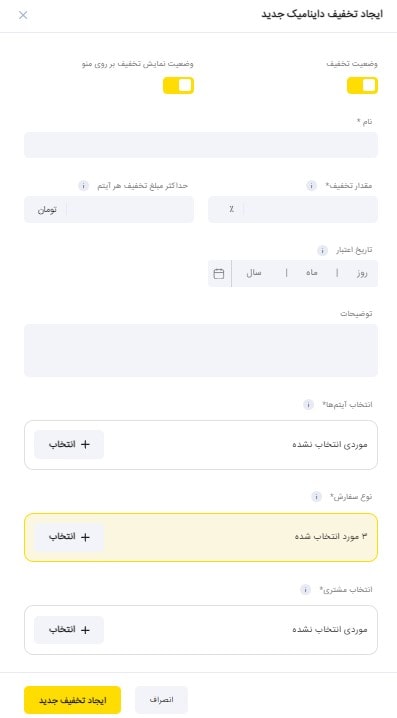Toggle وضعیت نمایش تخفیف بر روی منو switch
This screenshot has height=718, width=397.
coord(179,86)
